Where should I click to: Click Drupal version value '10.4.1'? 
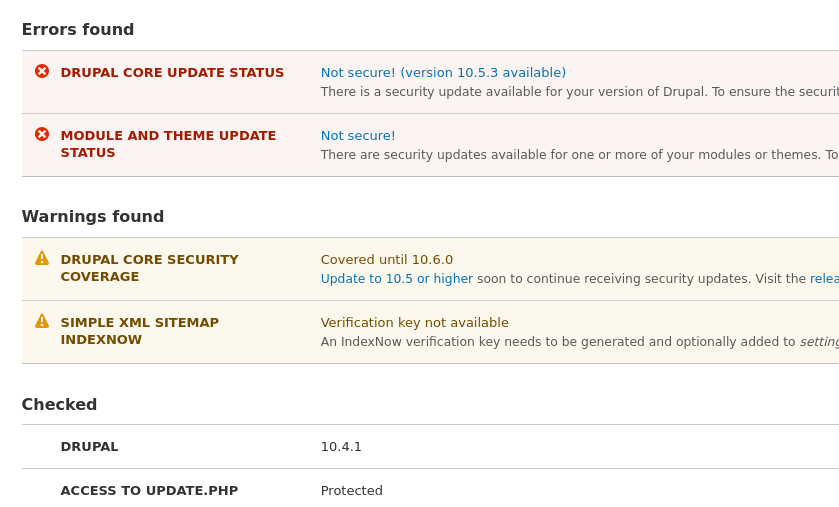[x=341, y=447]
